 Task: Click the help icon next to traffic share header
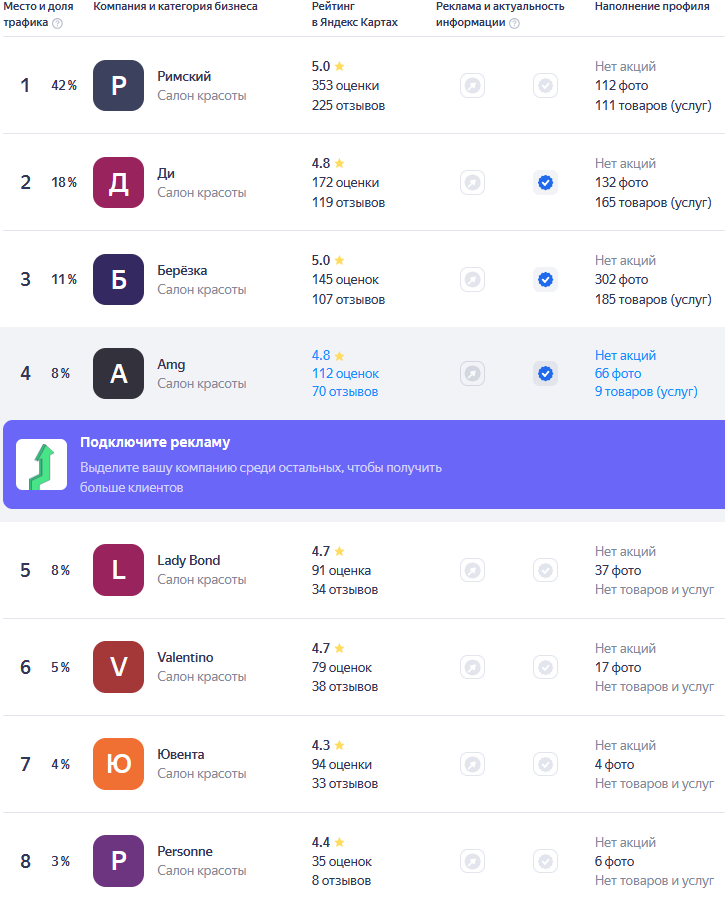pyautogui.click(x=57, y=23)
